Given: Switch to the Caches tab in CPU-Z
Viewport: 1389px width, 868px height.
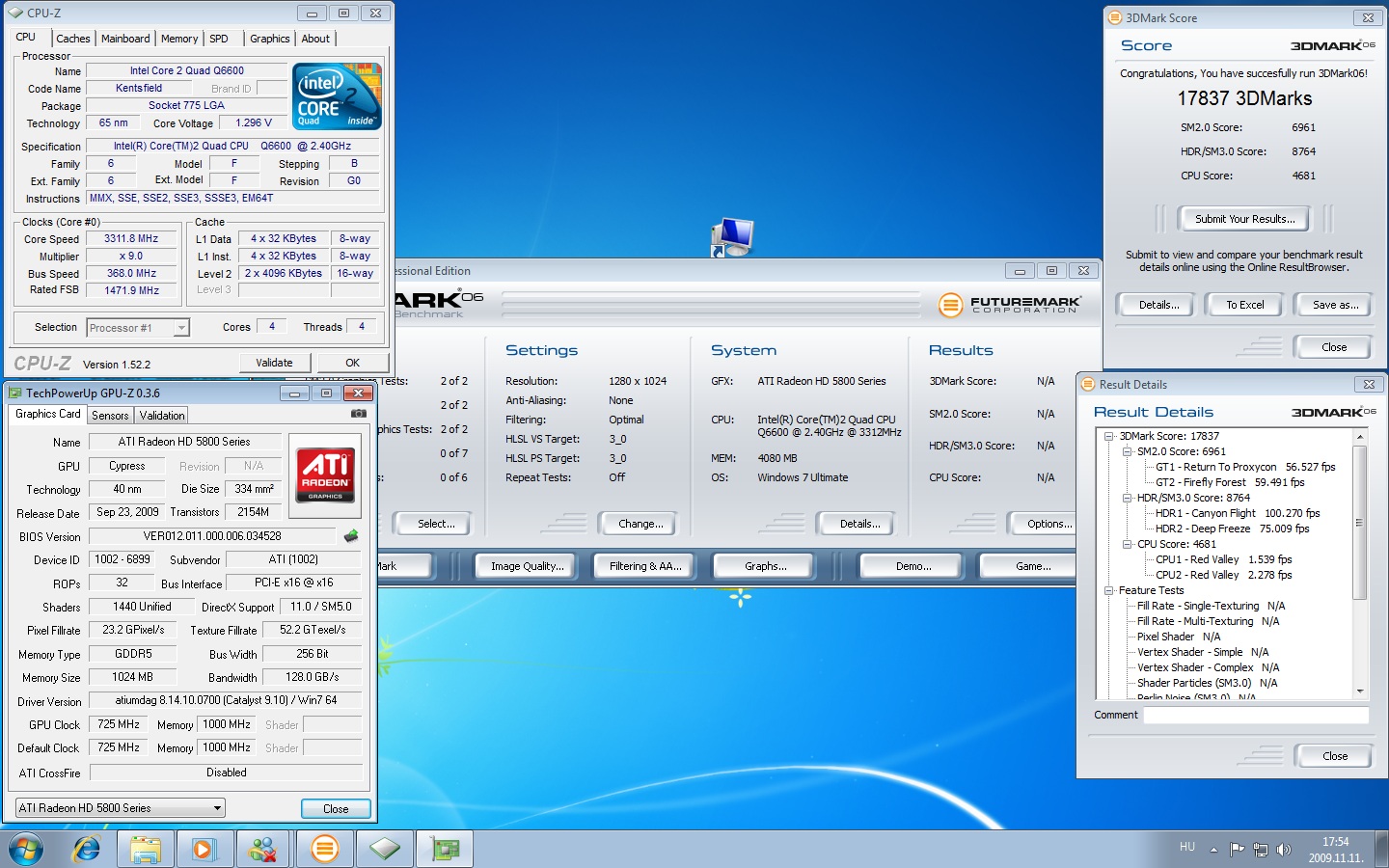Looking at the screenshot, I should tap(73, 39).
